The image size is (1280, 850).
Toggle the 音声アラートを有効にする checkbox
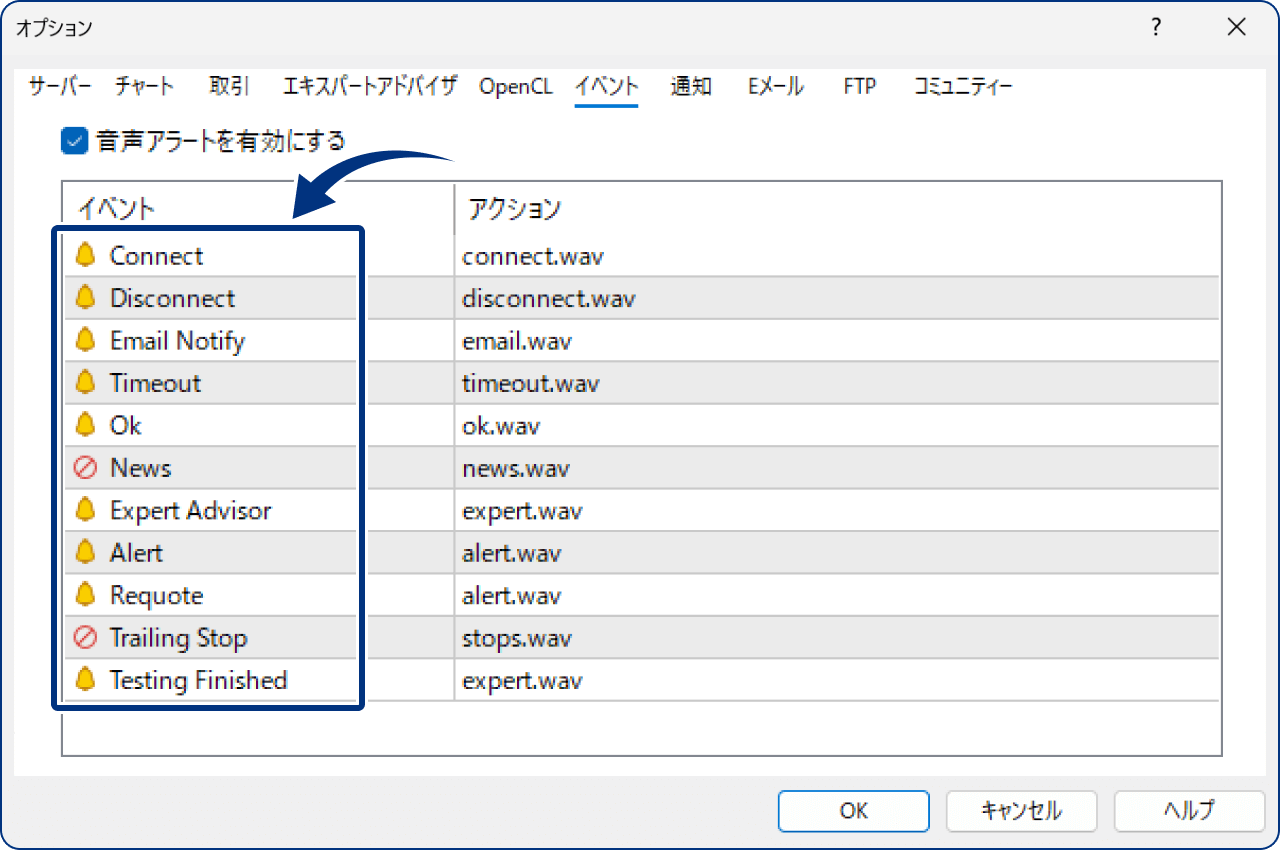coord(75,140)
